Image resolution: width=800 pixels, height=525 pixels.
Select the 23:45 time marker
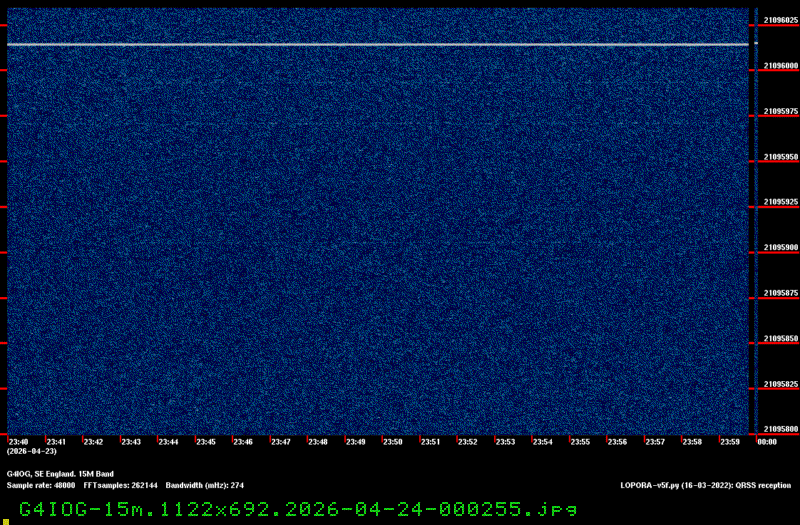click(x=205, y=441)
